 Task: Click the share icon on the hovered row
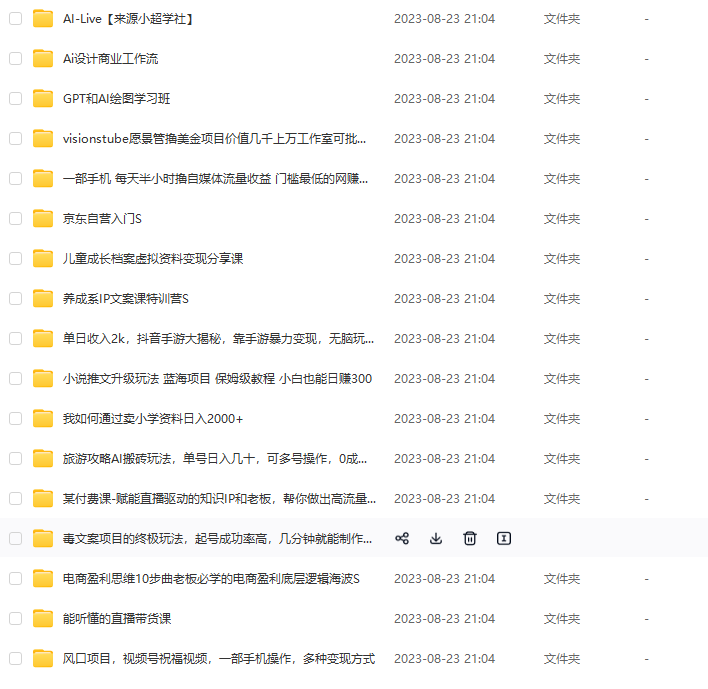point(402,538)
